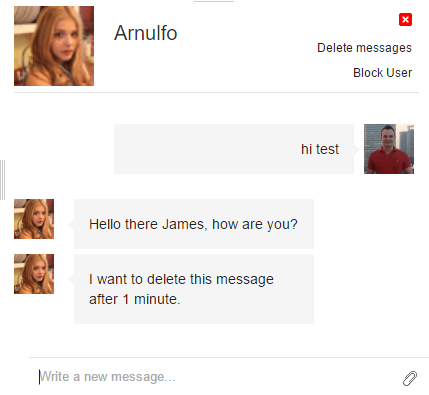
Task: Click the small horizontal handle at top center
Action: (x=214, y=1)
